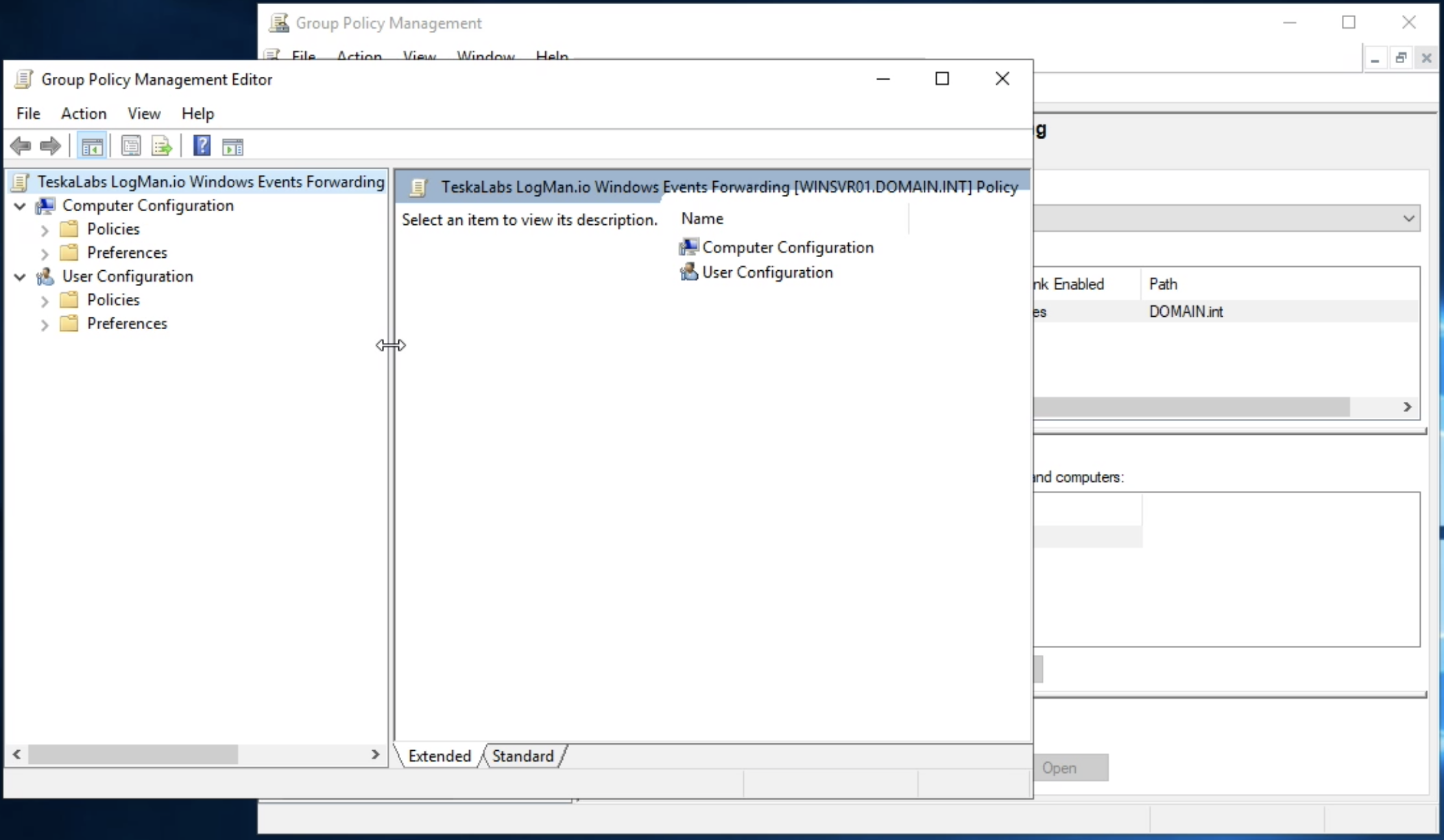Click the Computer Configuration icon in the tree
The width and height of the screenshot is (1444, 840).
tap(45, 206)
